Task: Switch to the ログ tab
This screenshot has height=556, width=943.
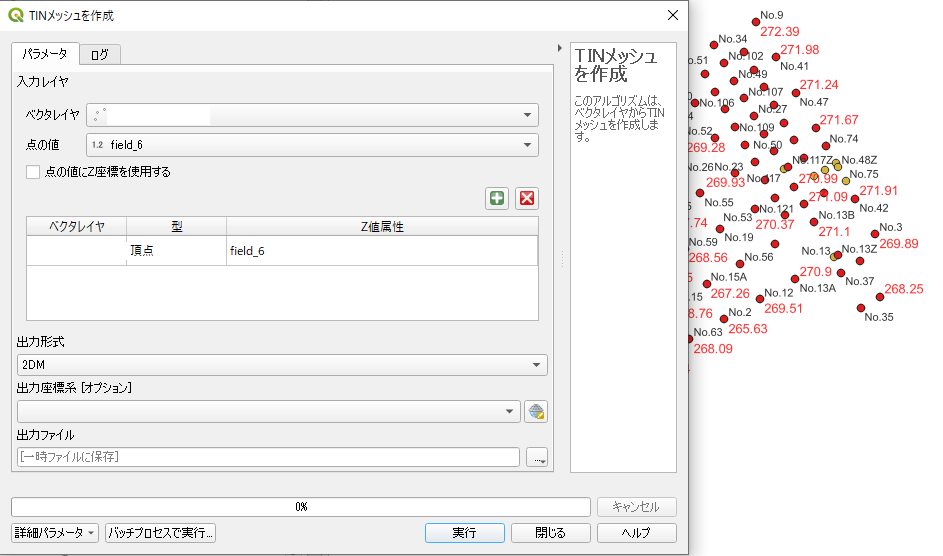Action: (100, 55)
